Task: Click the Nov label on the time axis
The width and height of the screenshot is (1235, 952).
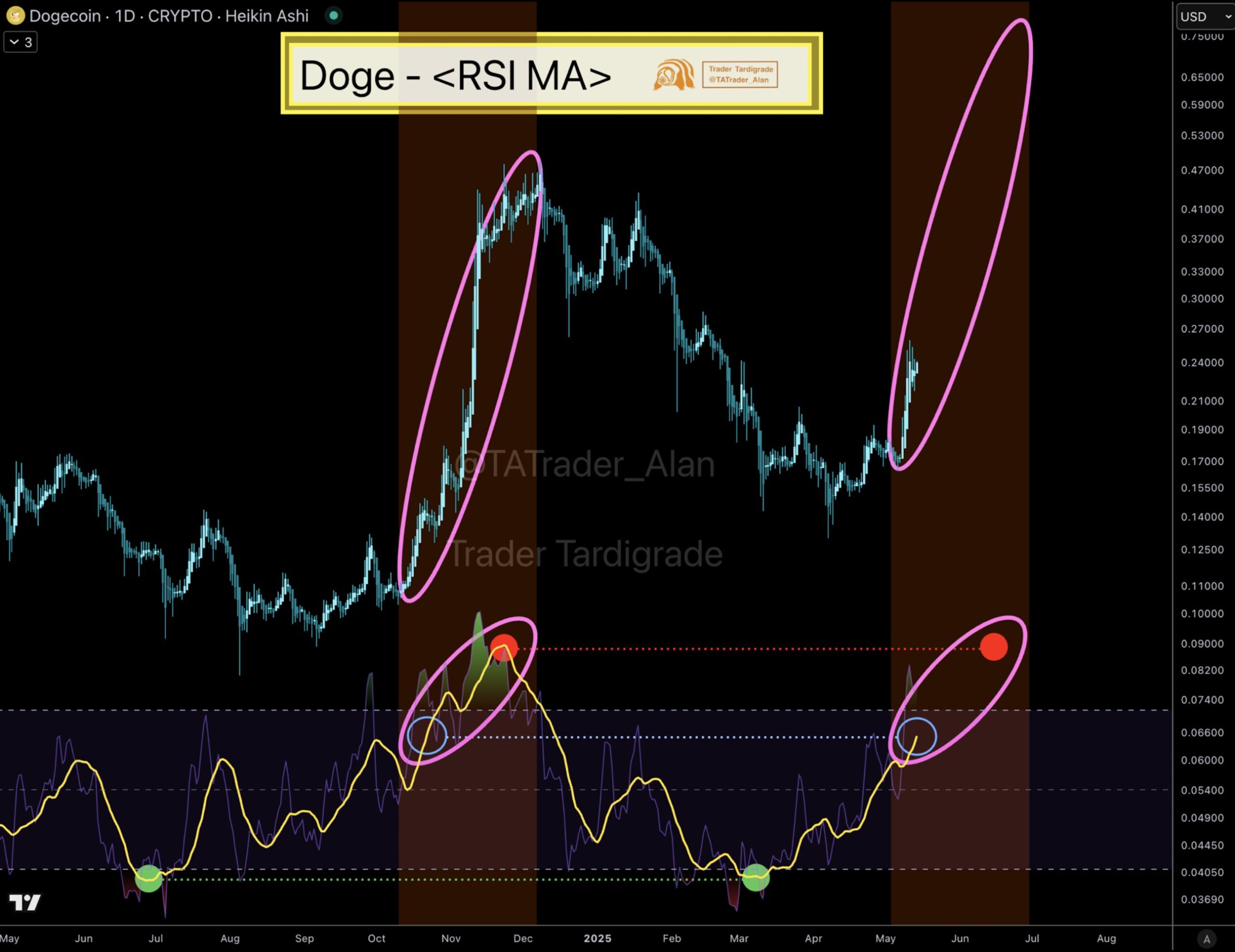Action: pos(451,938)
